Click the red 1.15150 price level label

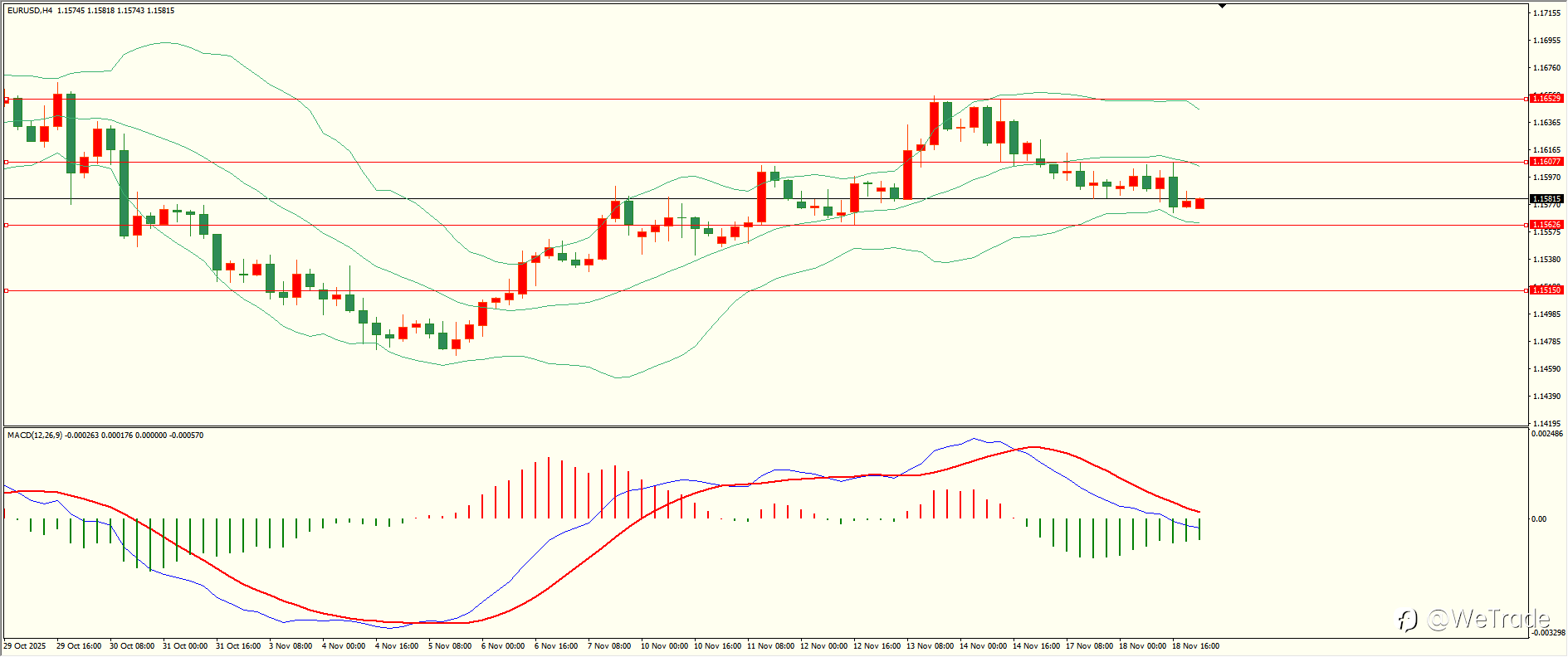[x=1546, y=290]
